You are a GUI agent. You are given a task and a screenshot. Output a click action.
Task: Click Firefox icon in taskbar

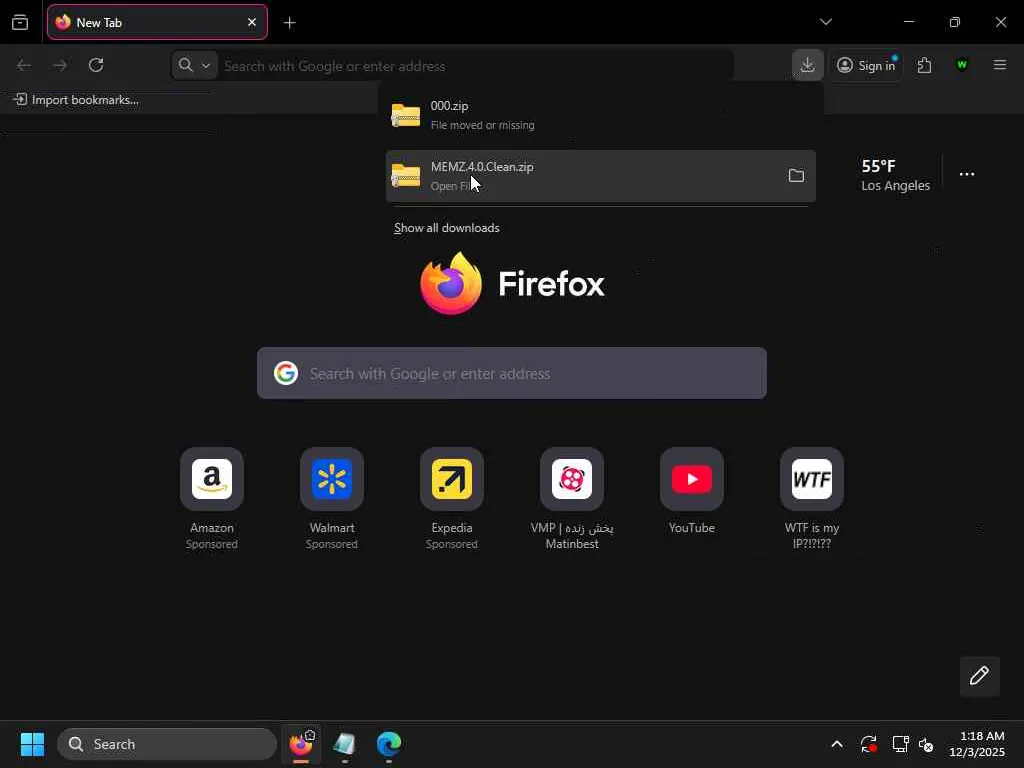point(301,744)
